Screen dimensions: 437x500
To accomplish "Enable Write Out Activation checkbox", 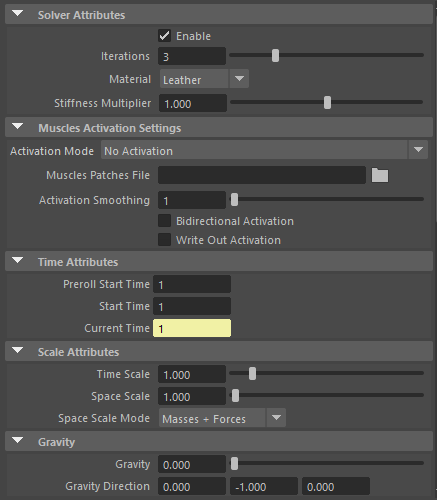I will [164, 240].
